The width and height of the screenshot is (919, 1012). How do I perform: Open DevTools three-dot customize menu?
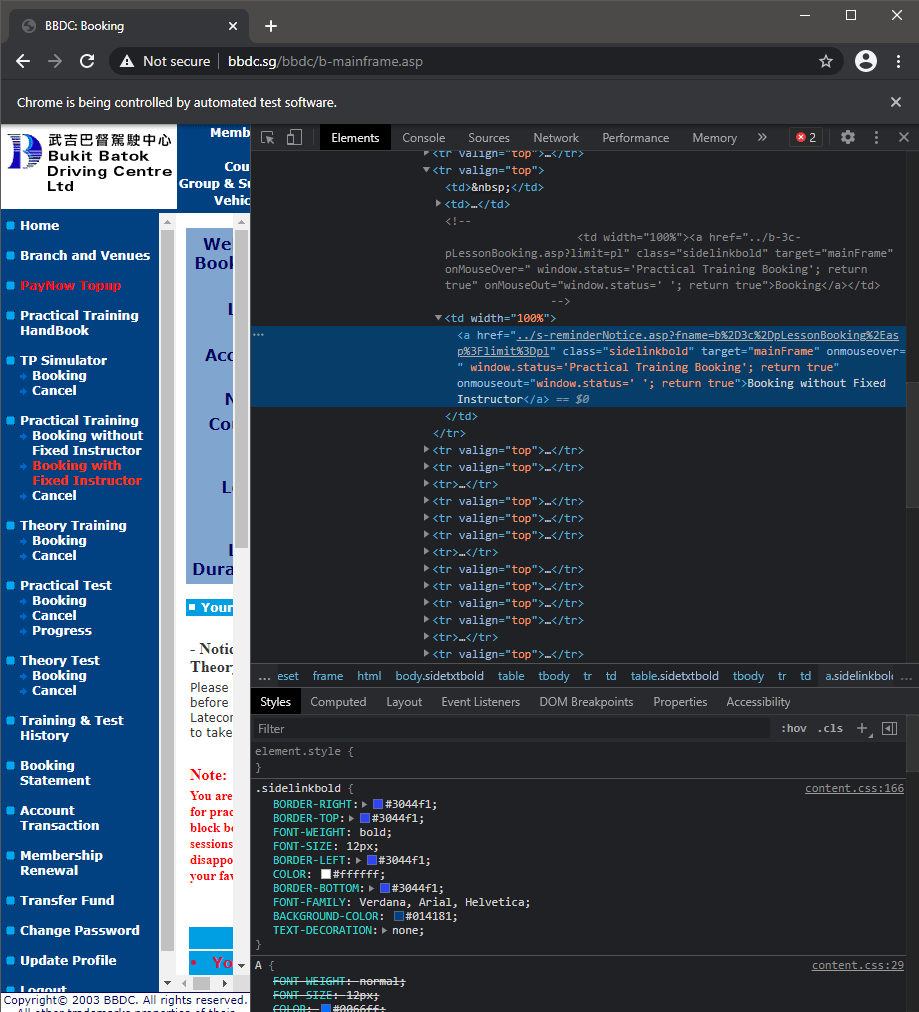click(876, 138)
